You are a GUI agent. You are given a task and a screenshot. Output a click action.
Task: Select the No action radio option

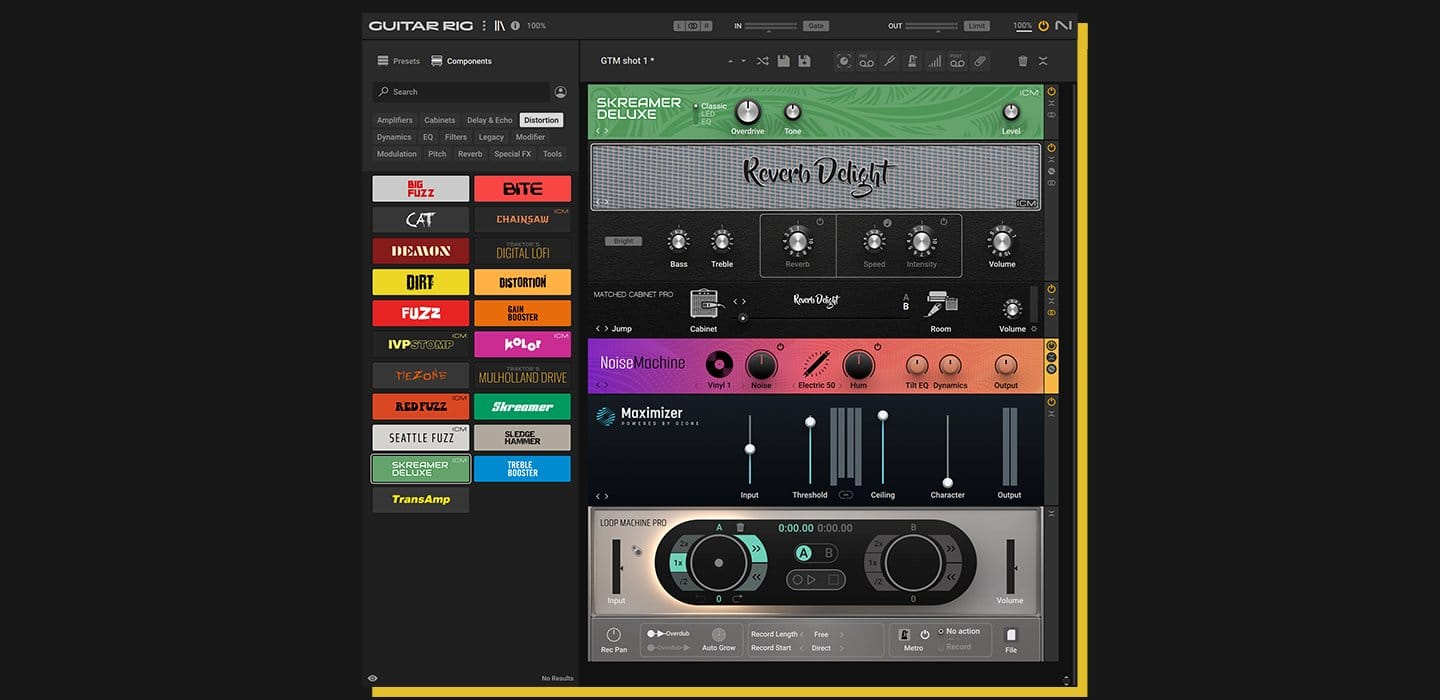(941, 631)
